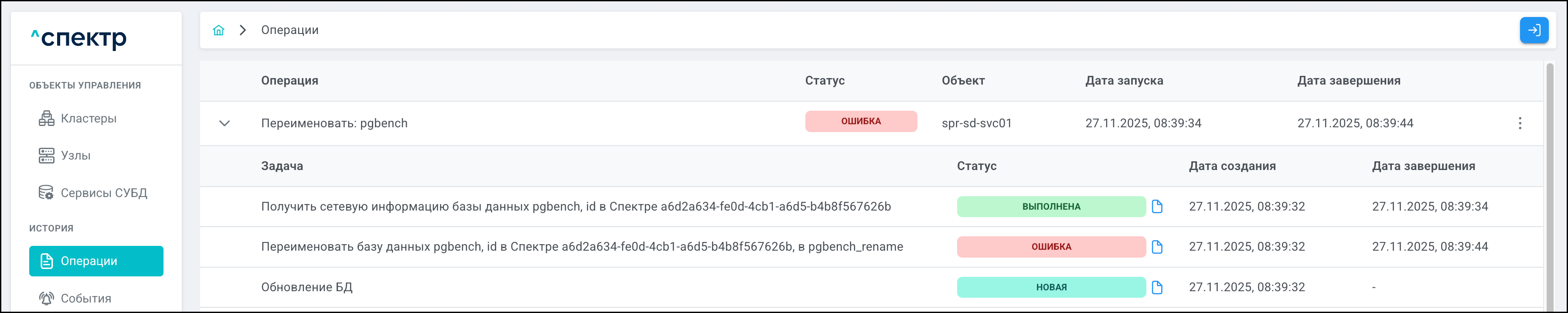Open log file for Обновление БД task

[x=1157, y=287]
